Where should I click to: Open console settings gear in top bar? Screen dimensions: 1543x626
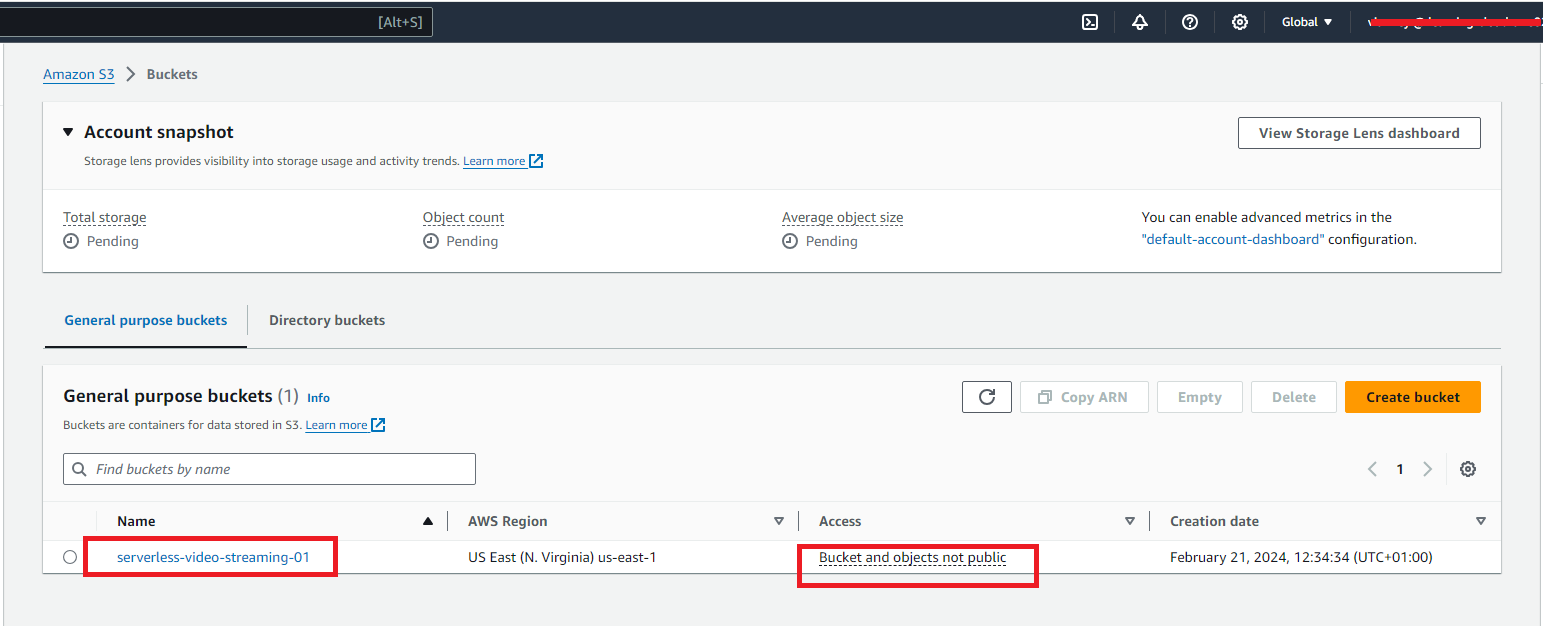click(1240, 22)
